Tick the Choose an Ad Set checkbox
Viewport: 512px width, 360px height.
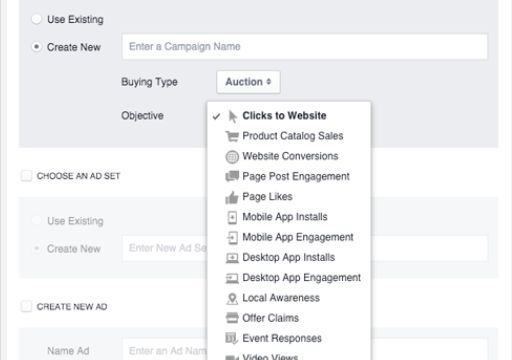(x=26, y=176)
